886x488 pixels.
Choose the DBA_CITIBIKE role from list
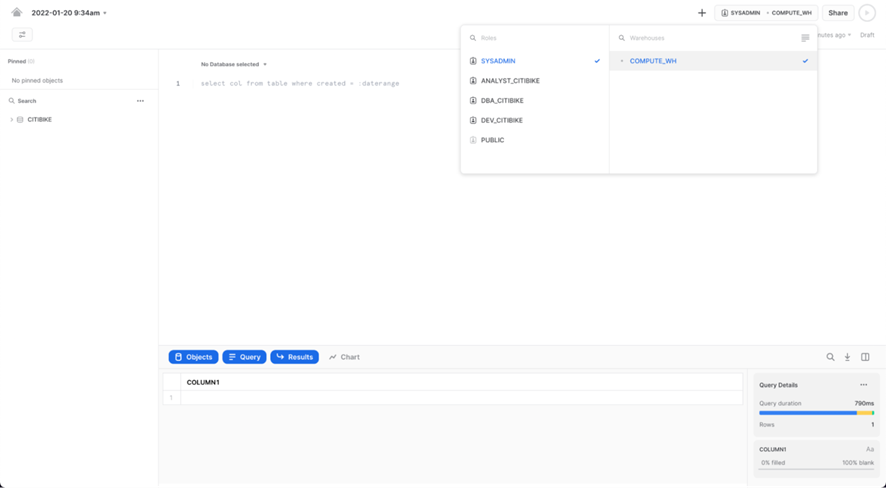[502, 101]
